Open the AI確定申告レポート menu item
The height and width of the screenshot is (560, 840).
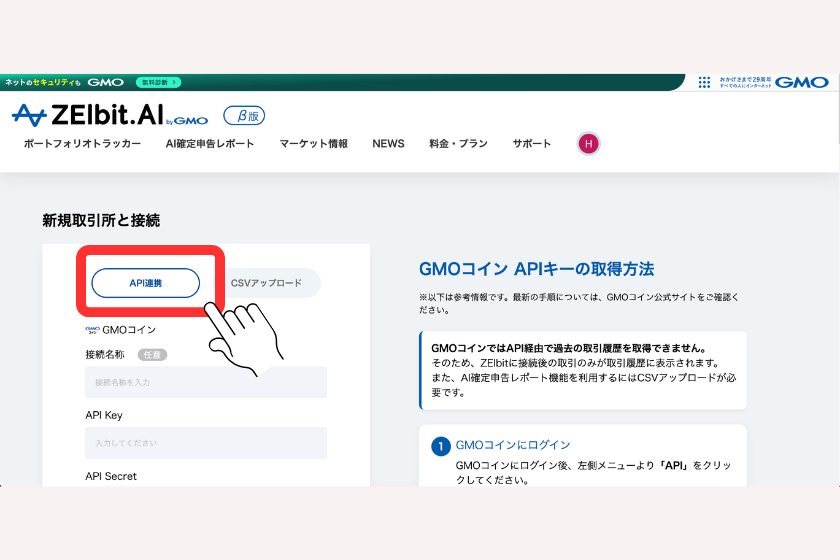[210, 144]
